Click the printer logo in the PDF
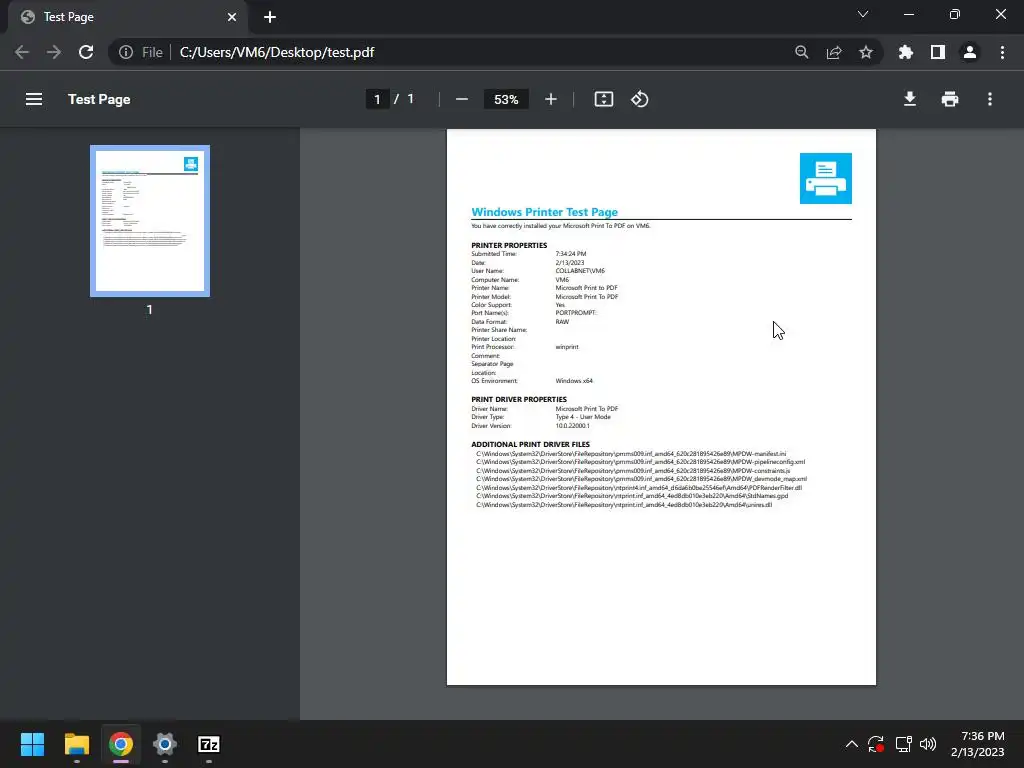This screenshot has width=1024, height=768. point(825,178)
